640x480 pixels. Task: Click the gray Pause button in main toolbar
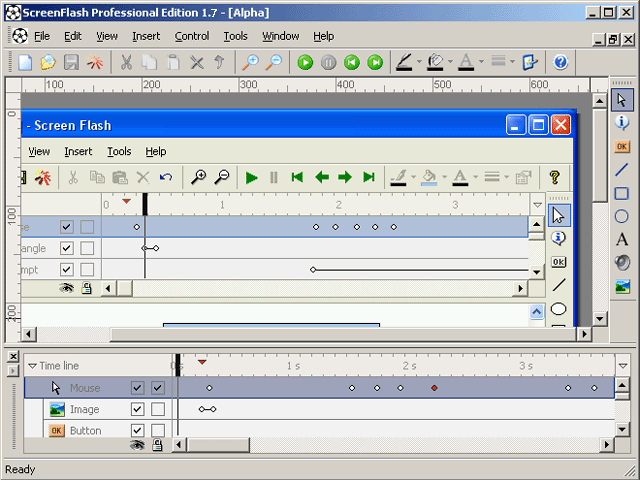(329, 62)
